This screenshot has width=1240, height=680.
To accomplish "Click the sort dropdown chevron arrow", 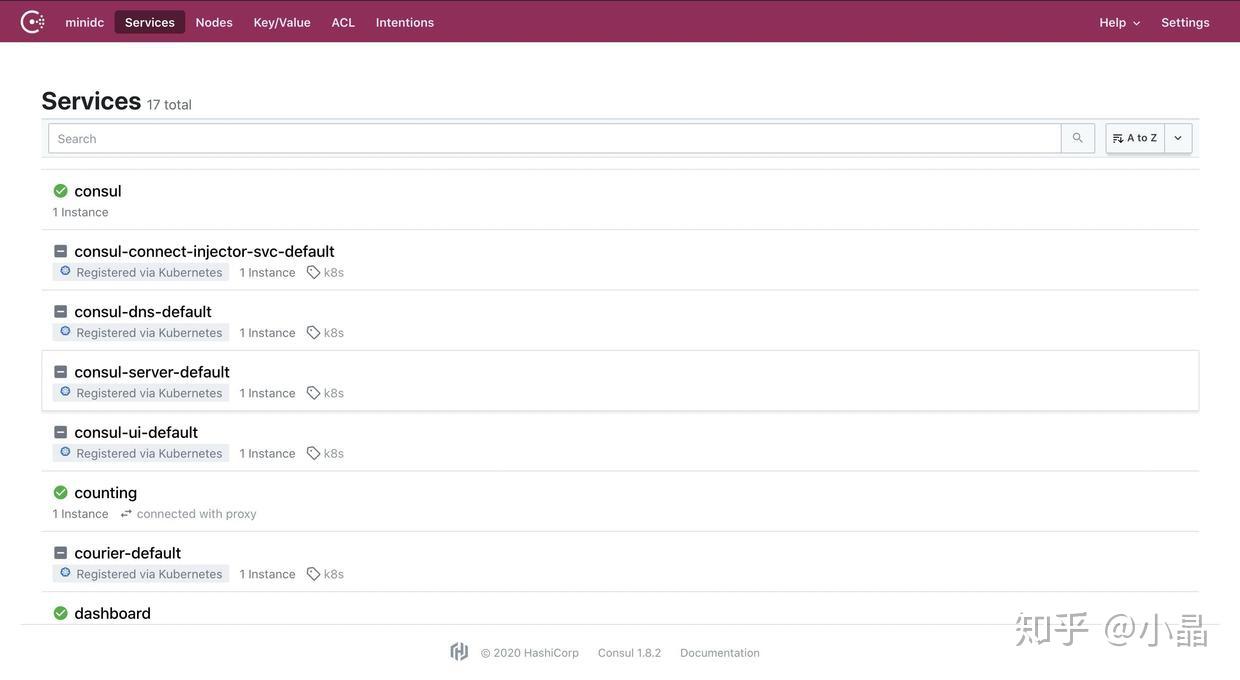I will 1178,138.
